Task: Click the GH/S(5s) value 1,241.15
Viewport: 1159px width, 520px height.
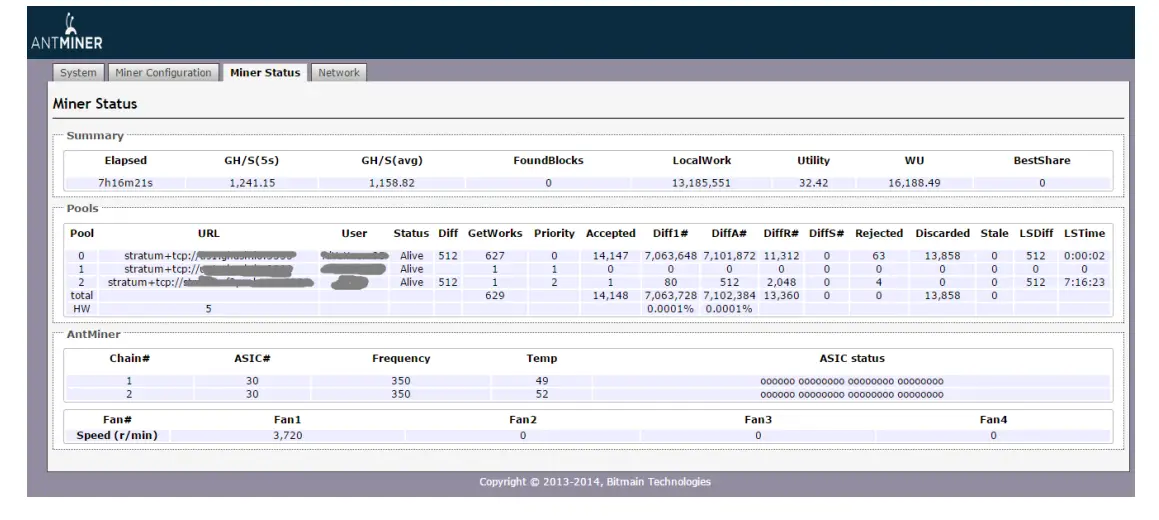Action: pyautogui.click(x=251, y=183)
